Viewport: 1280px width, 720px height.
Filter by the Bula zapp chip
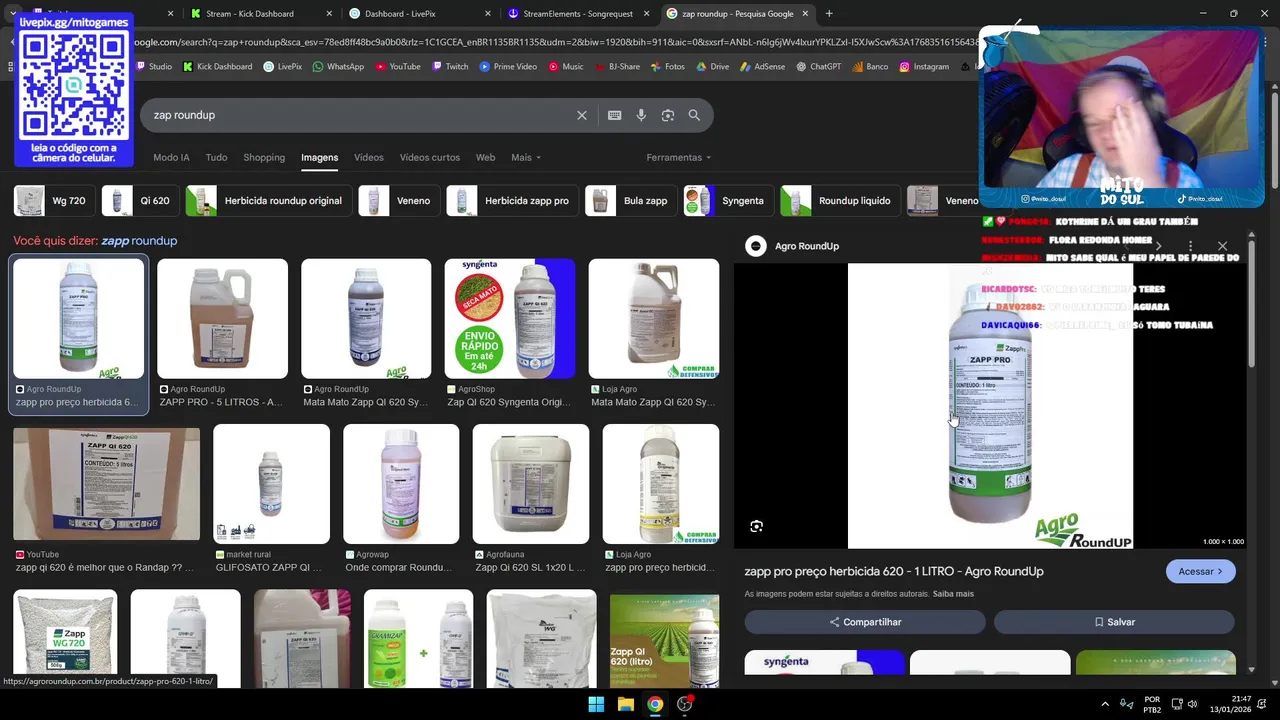[631, 201]
